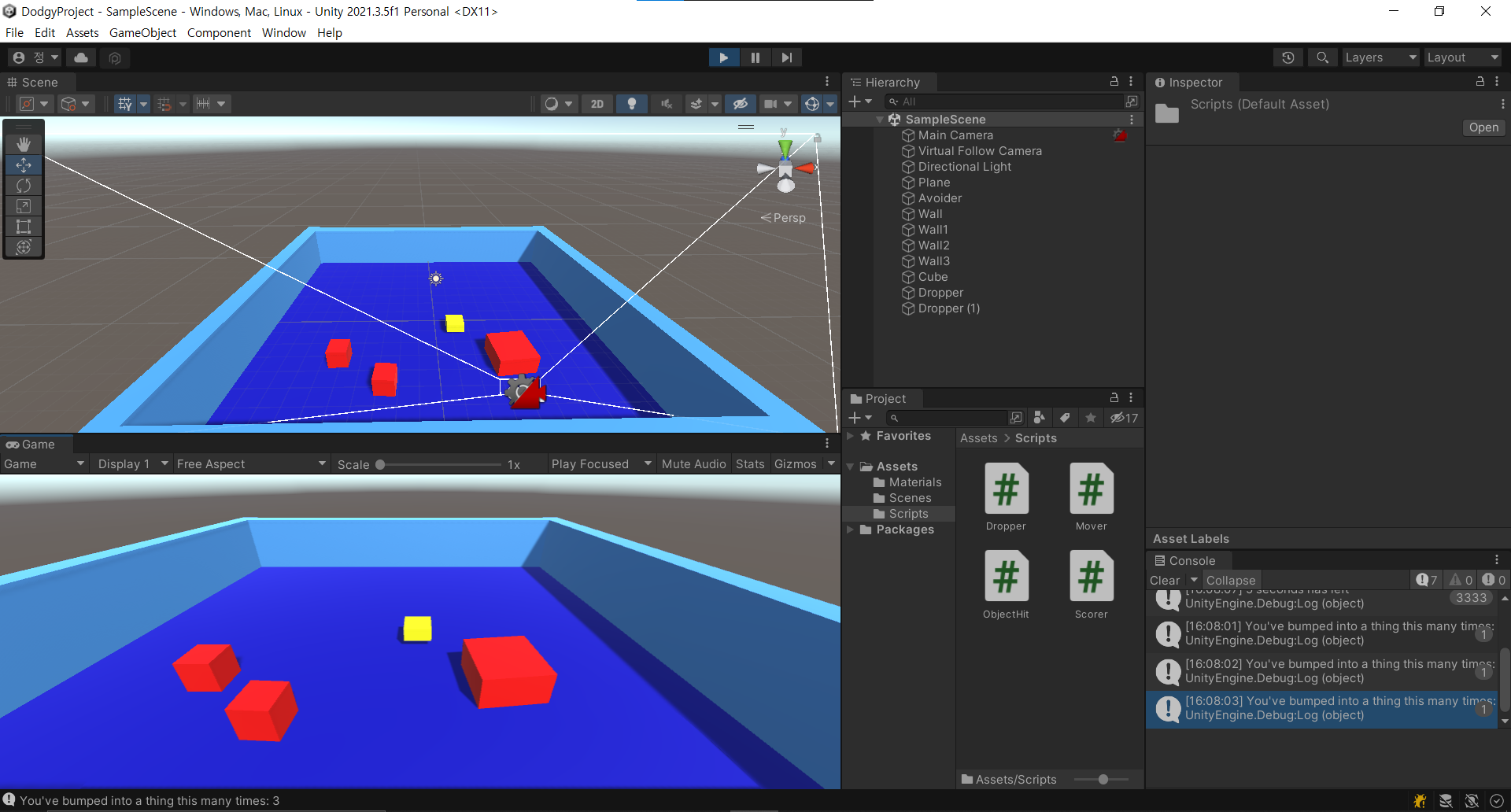Click the Console vertical scrollbar
The width and height of the screenshot is (1511, 812).
click(1505, 680)
